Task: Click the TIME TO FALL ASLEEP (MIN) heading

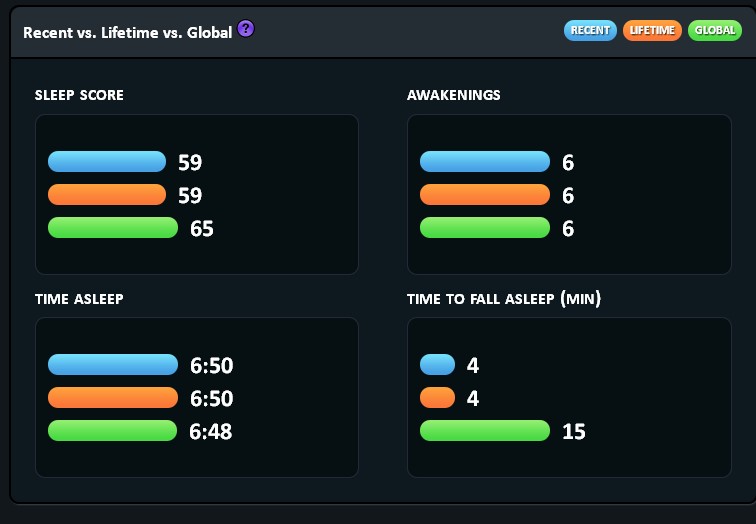Action: (x=504, y=299)
